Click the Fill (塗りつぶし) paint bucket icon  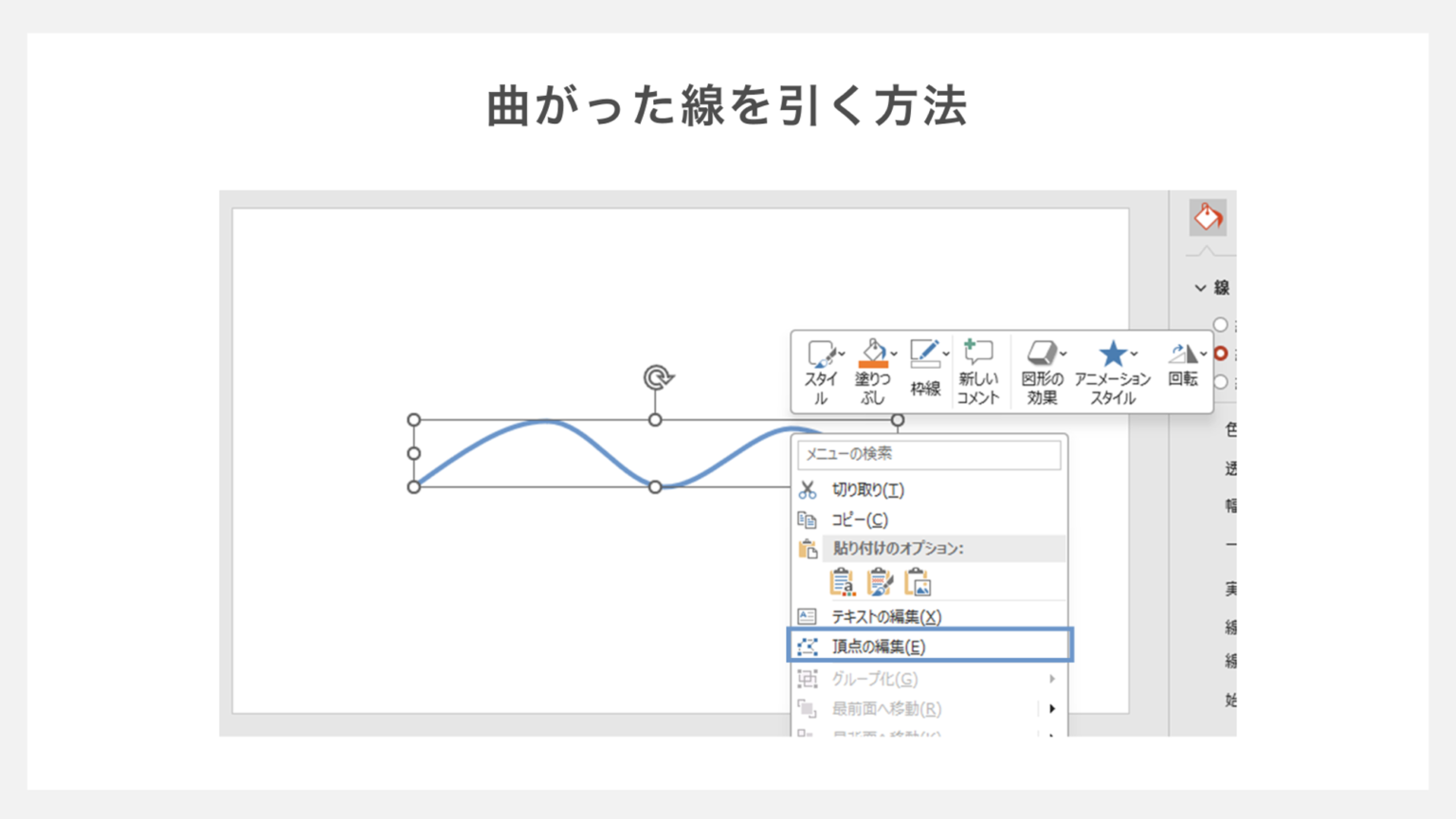tap(872, 354)
